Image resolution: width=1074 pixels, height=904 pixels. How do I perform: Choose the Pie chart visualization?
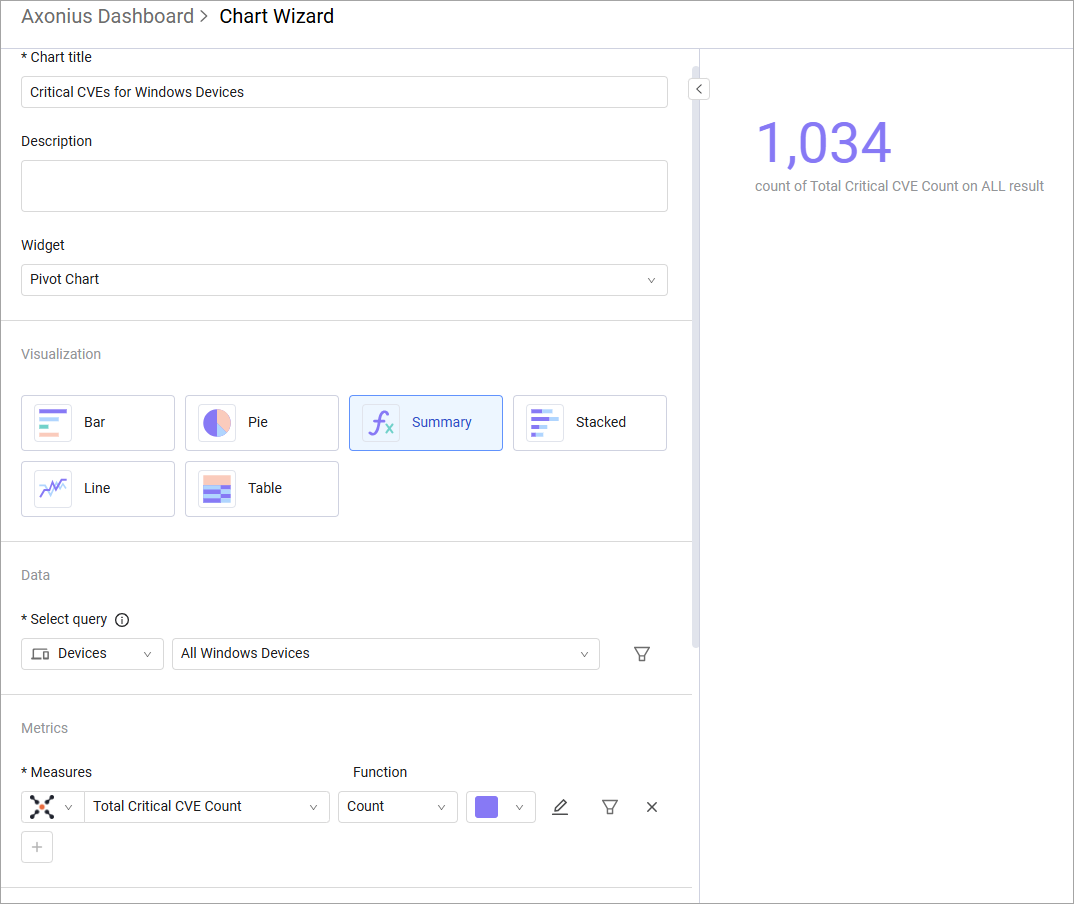[x=262, y=423]
